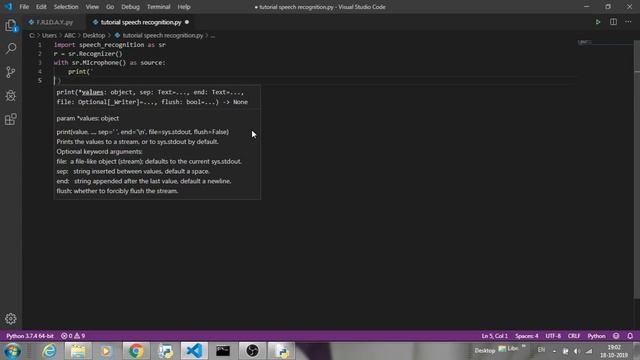Click Desktop in the breadcrumb path
The height and width of the screenshot is (360, 640).
(x=94, y=36)
